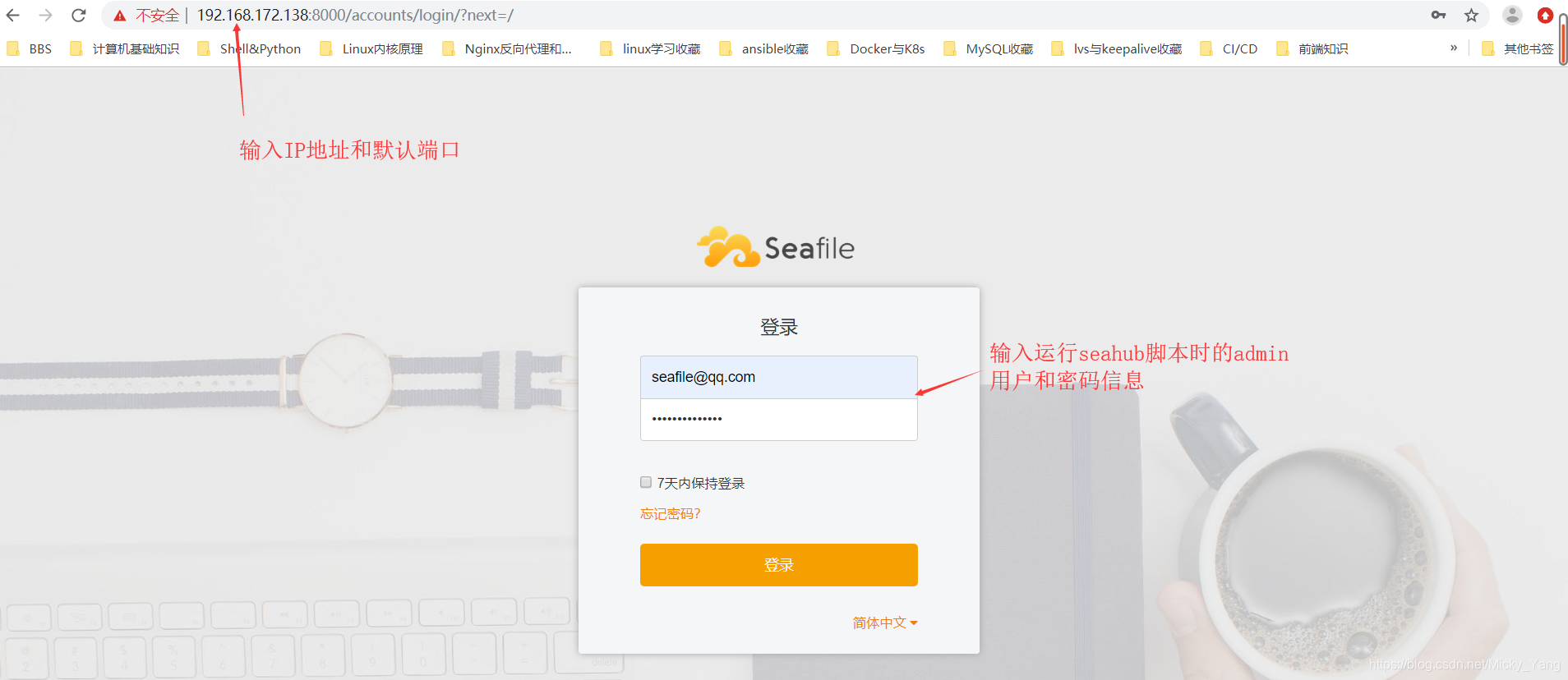The width and height of the screenshot is (1568, 680).
Task: Open the 简体中文 language dropdown
Action: (885, 623)
